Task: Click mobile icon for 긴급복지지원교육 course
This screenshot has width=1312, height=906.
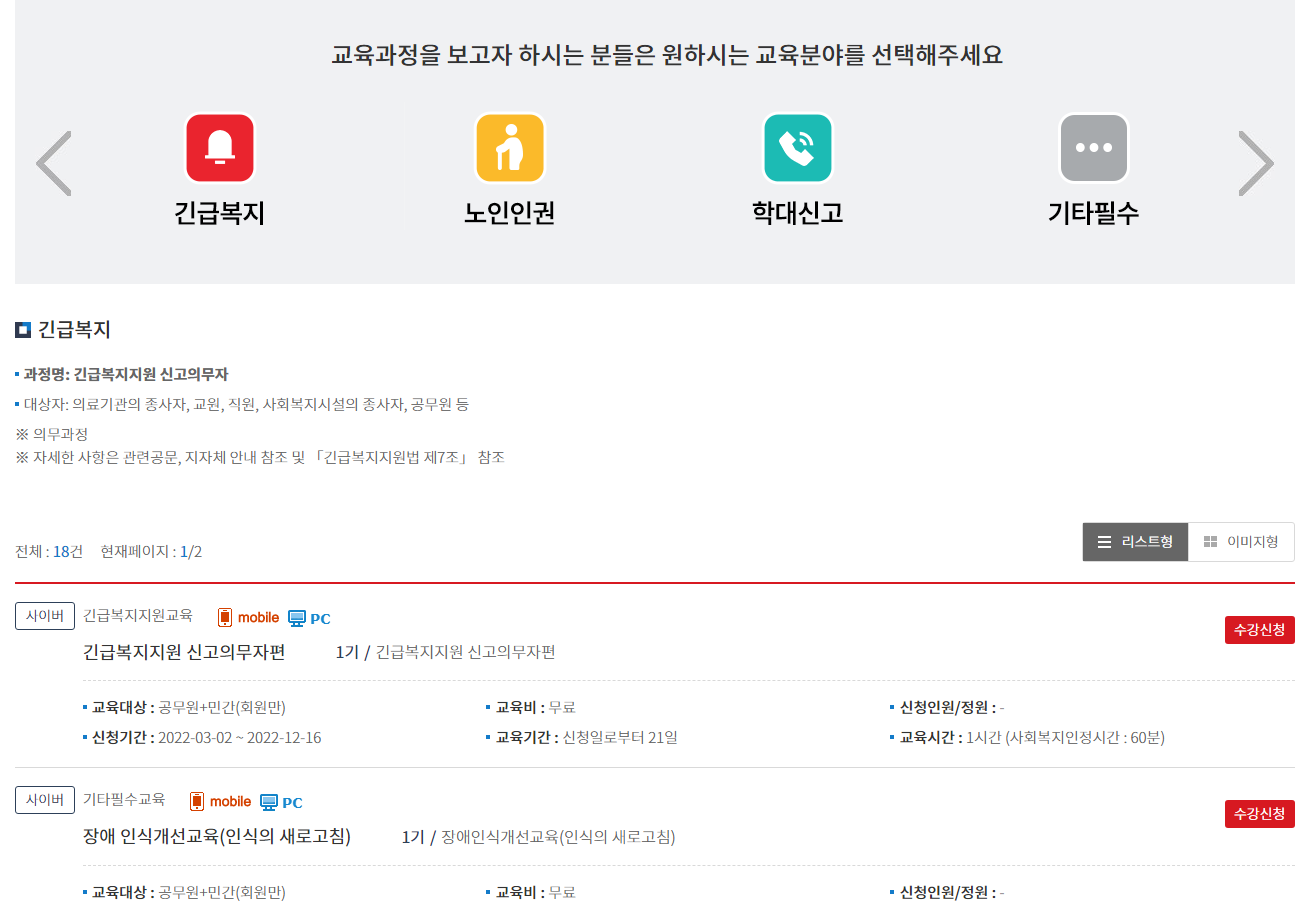Action: pyautogui.click(x=248, y=618)
